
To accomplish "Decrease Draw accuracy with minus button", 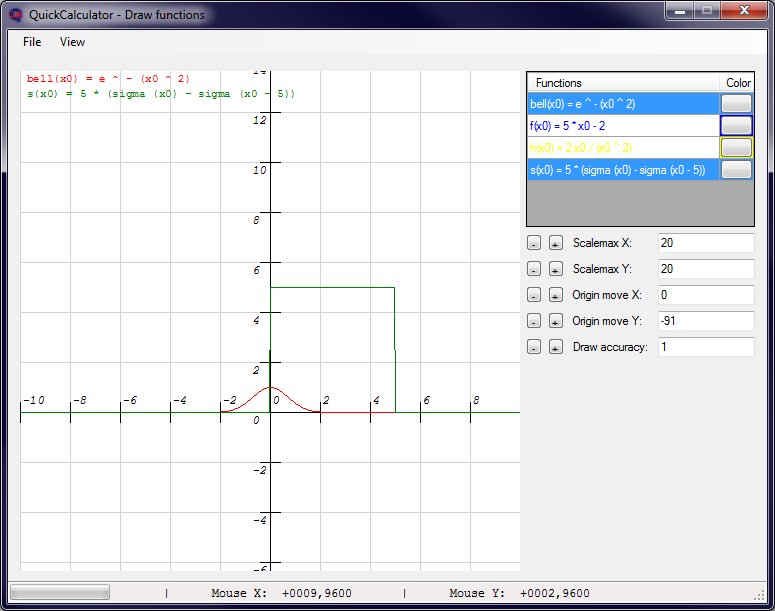I will [534, 347].
